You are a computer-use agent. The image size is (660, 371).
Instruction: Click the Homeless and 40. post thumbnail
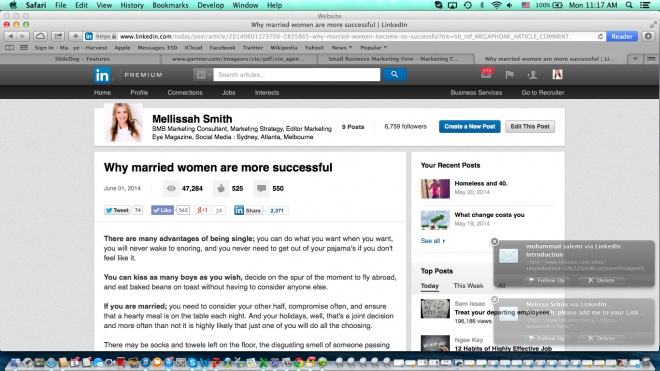435,189
